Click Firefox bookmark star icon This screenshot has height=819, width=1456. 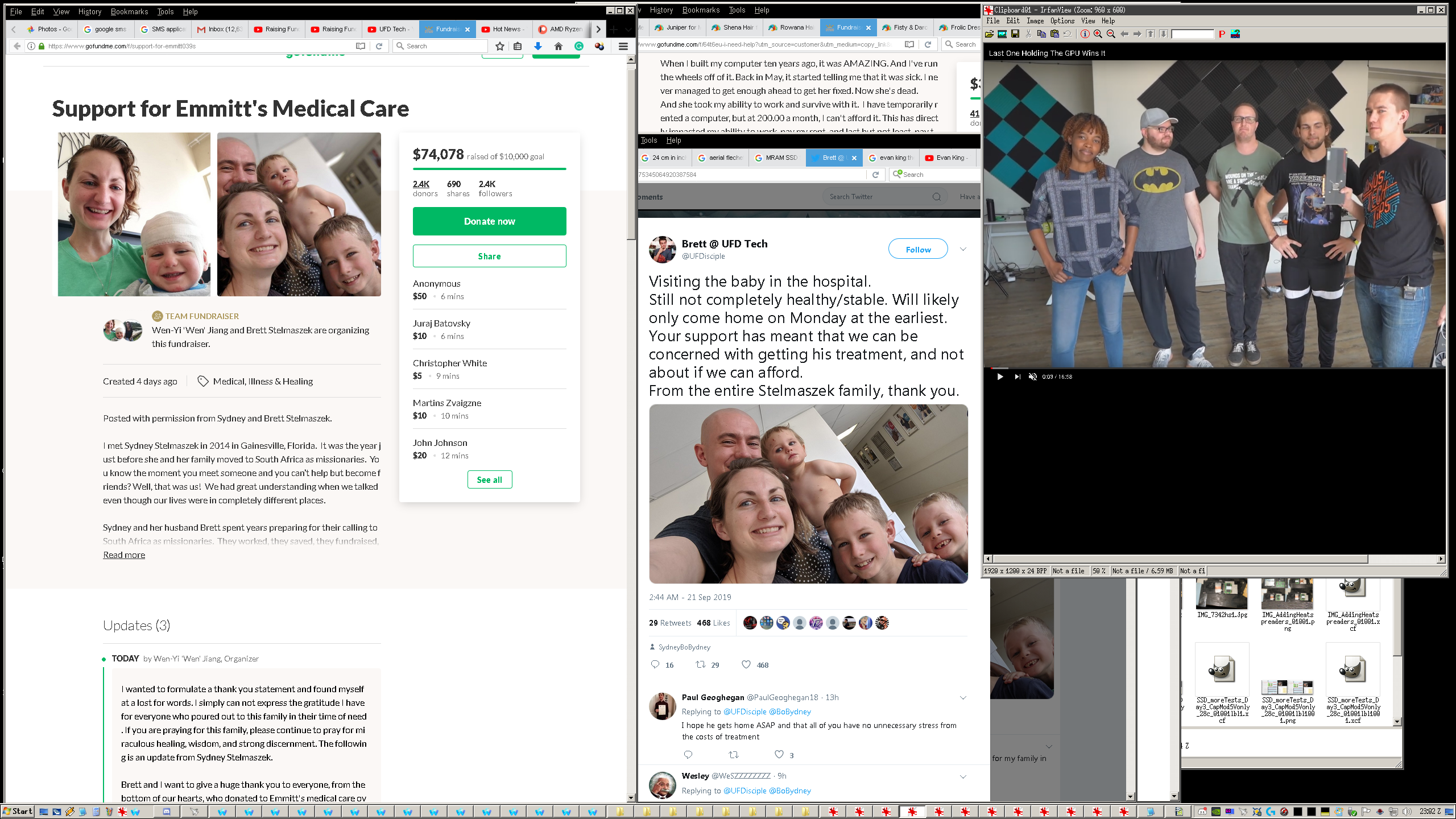[499, 46]
